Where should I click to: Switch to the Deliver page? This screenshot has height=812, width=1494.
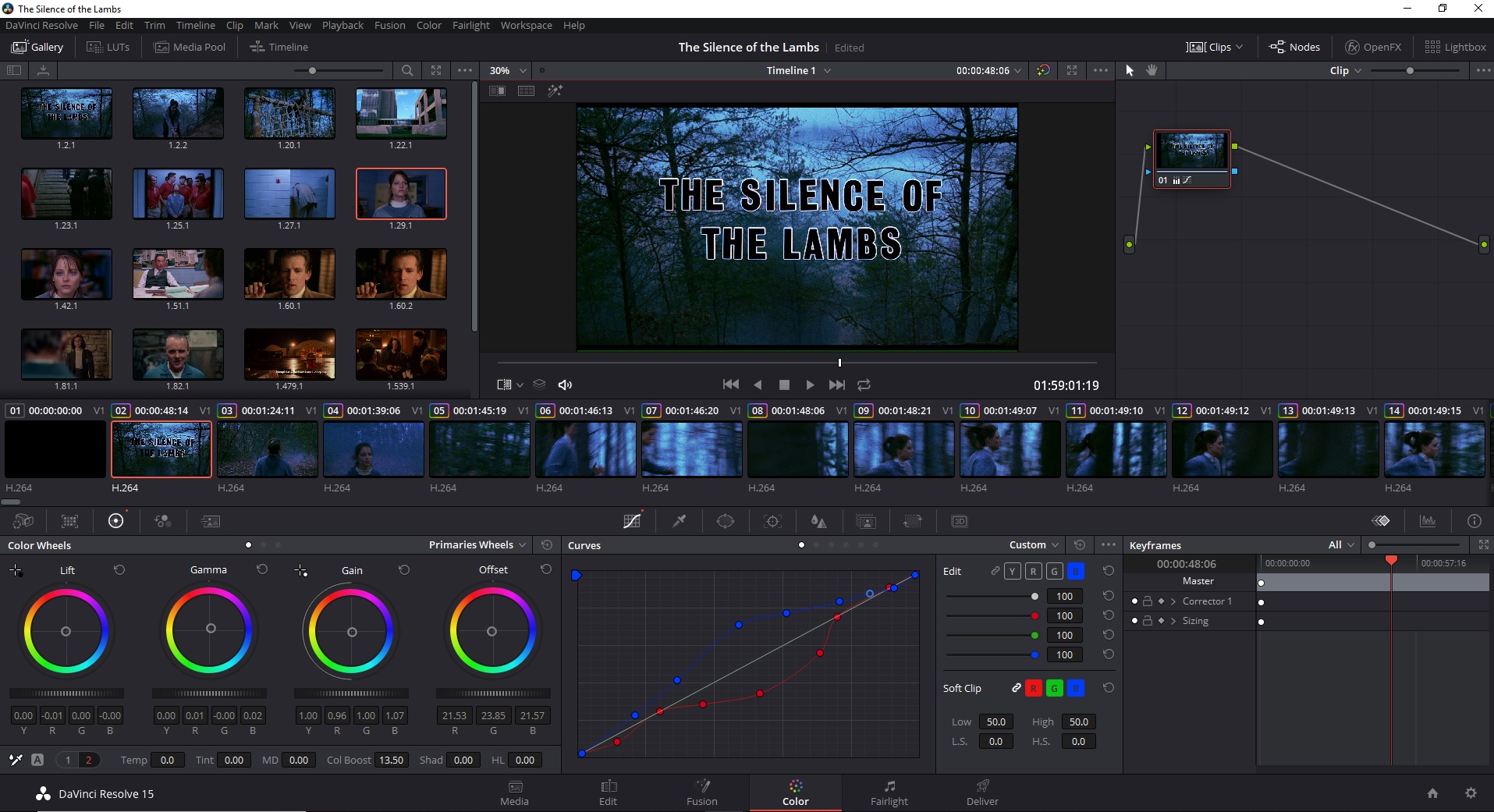click(982, 792)
